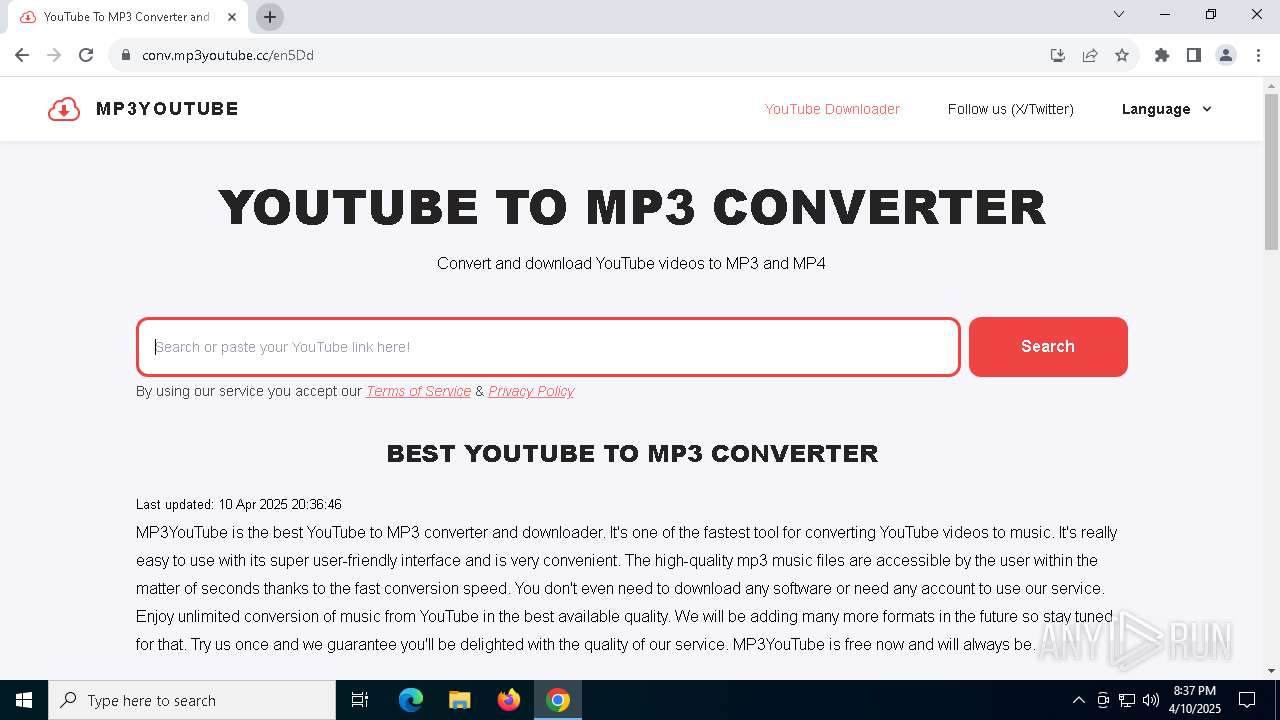Open the install app icon in address bar
The width and height of the screenshot is (1280, 720).
coord(1058,55)
